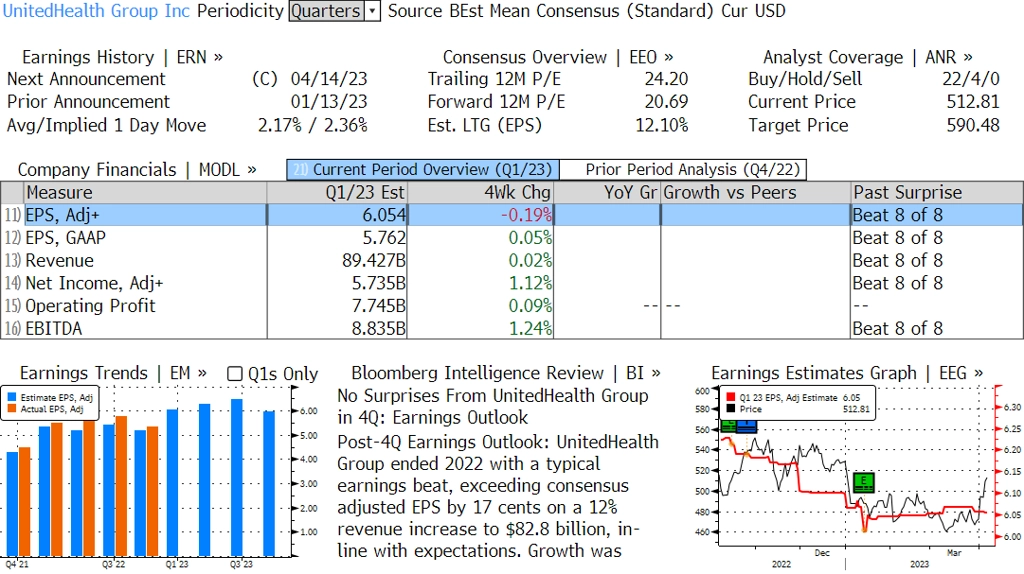Click Beat 8 of 8 in the Revenue row
1024x574 pixels.
pos(898,261)
